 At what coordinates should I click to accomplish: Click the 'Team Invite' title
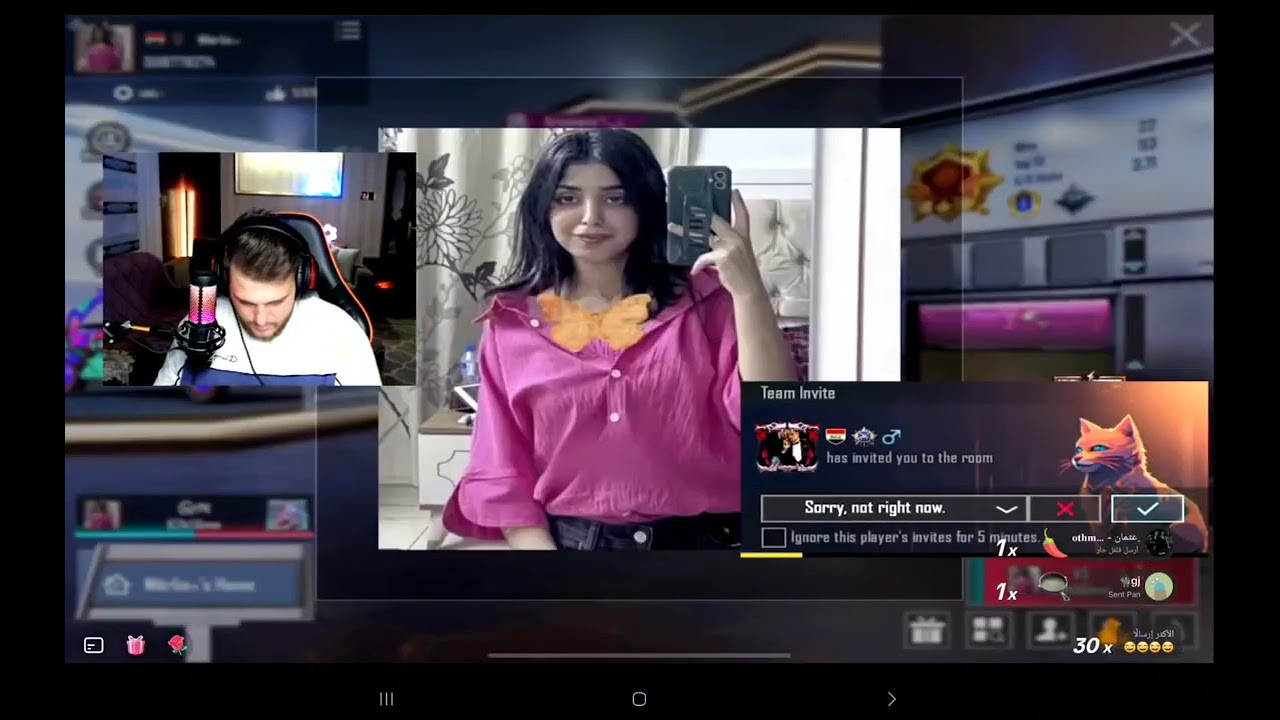pos(798,393)
